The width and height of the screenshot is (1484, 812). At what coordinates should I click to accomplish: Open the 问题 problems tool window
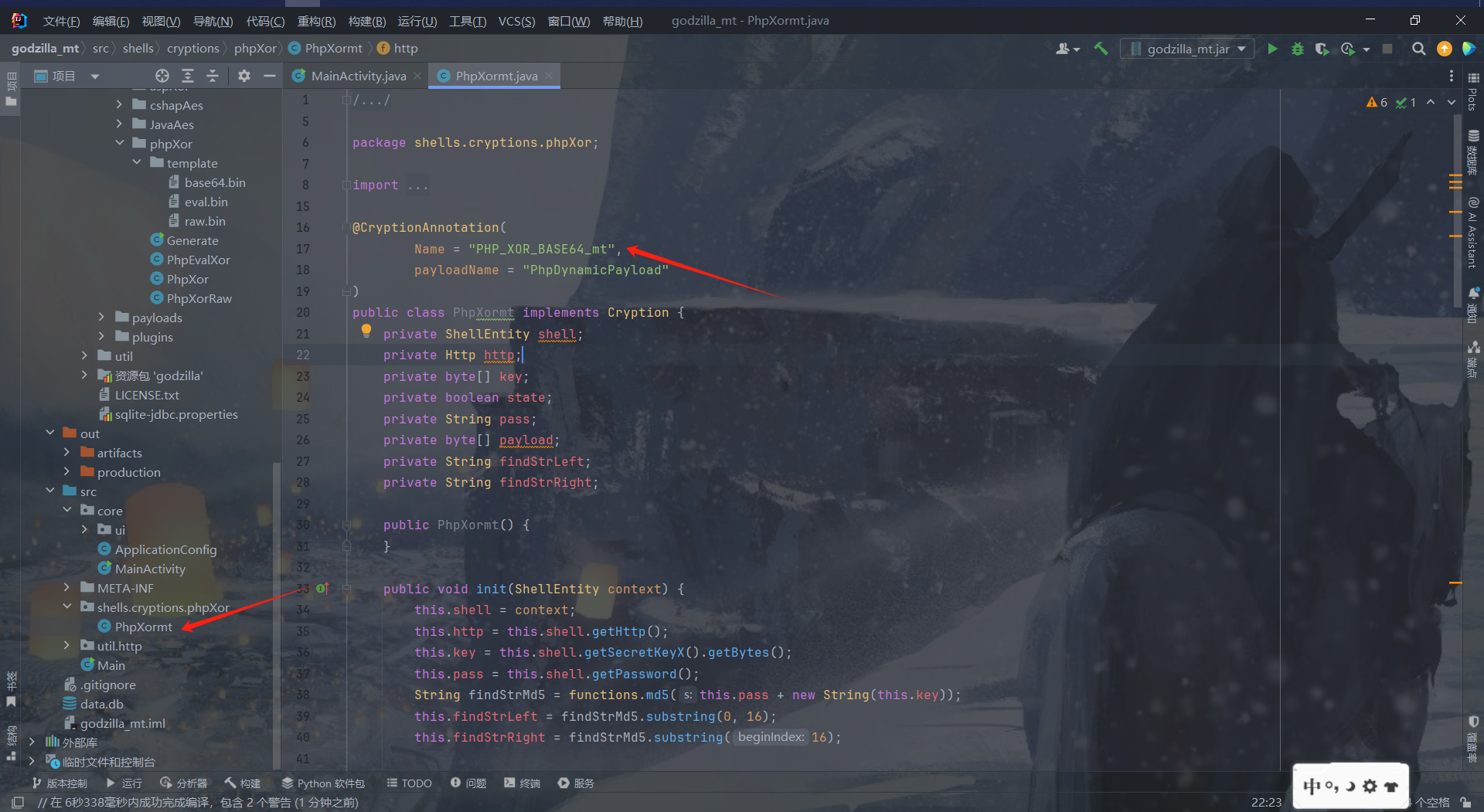(468, 783)
